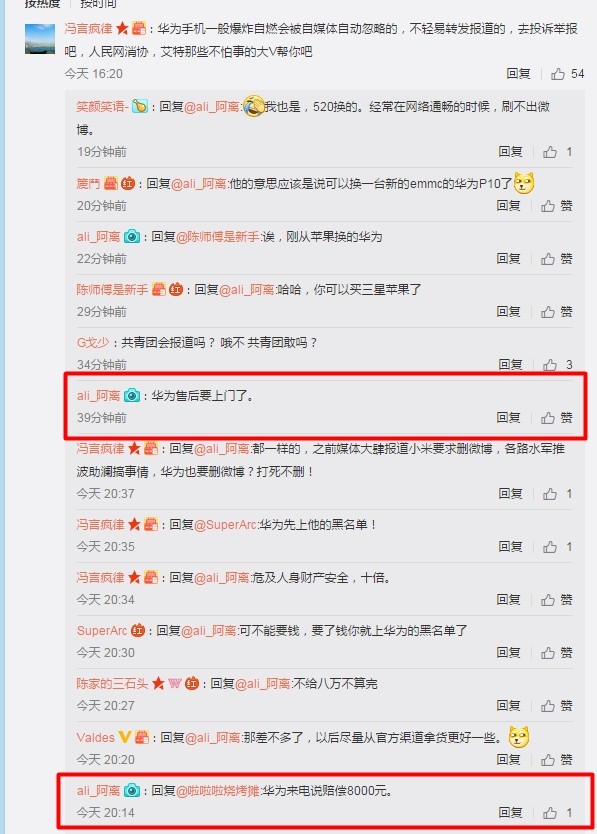The height and width of the screenshot is (834, 597).
Task: Click thumbs-up on 笑颜笑语 reply
Action: [550, 152]
